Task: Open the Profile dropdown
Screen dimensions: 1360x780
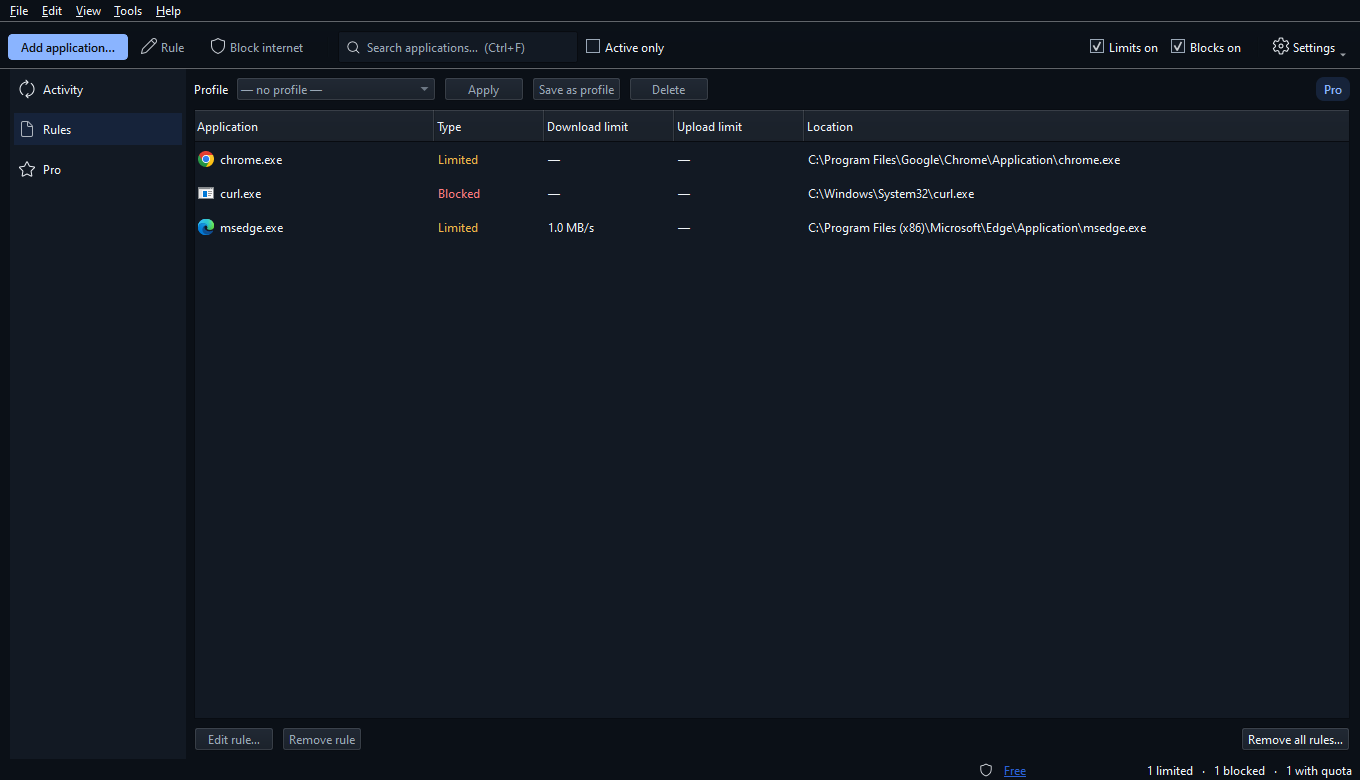Action: coord(335,89)
